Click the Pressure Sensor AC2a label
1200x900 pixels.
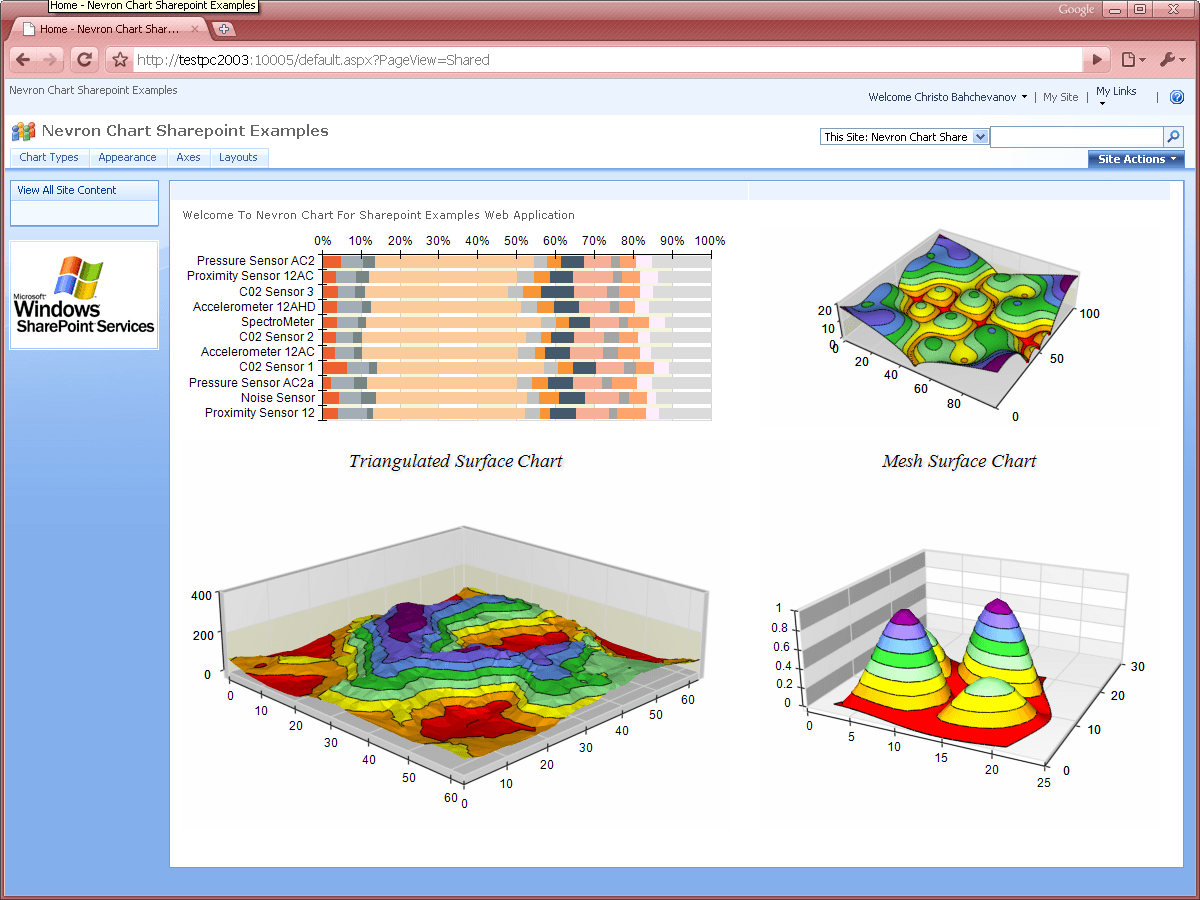tap(251, 383)
